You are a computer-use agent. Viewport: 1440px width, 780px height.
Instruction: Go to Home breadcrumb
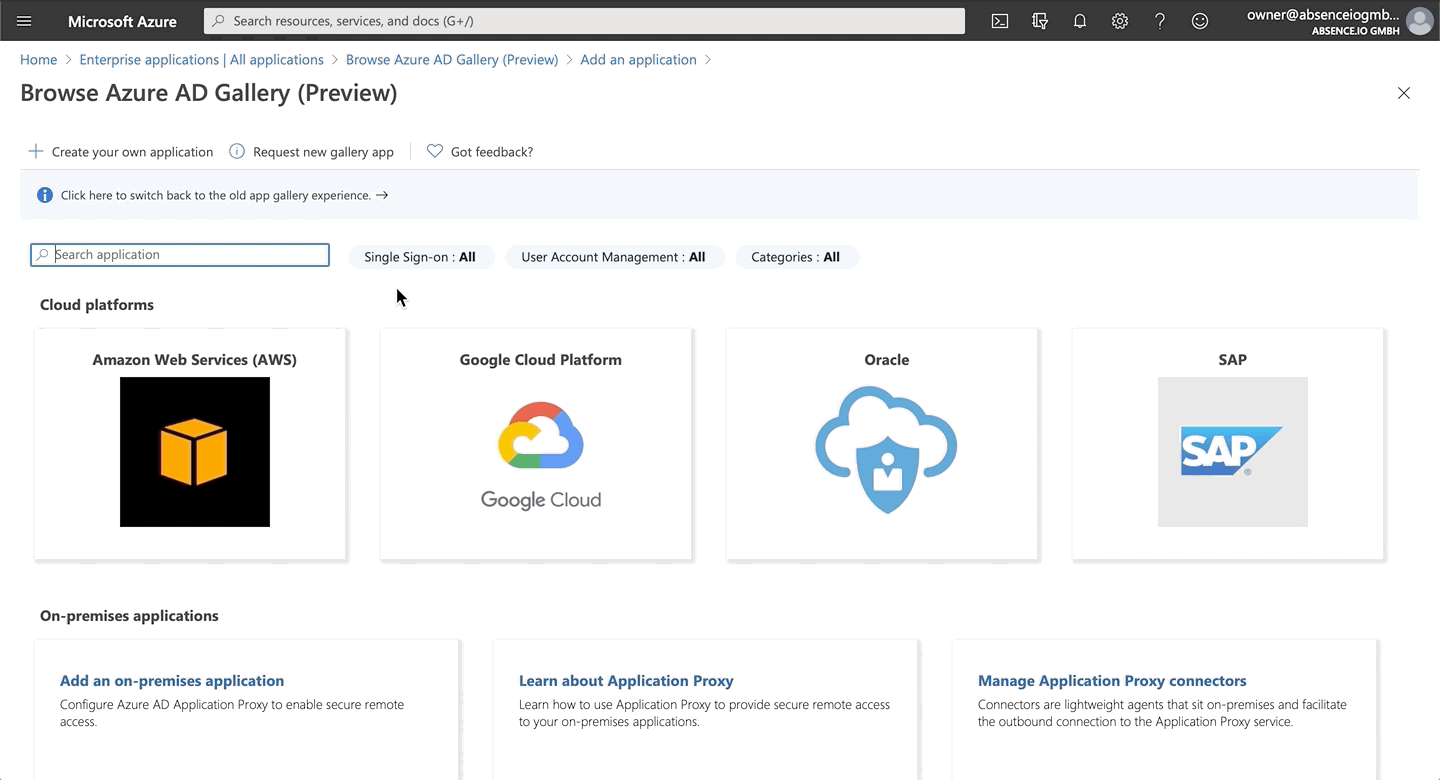38,60
